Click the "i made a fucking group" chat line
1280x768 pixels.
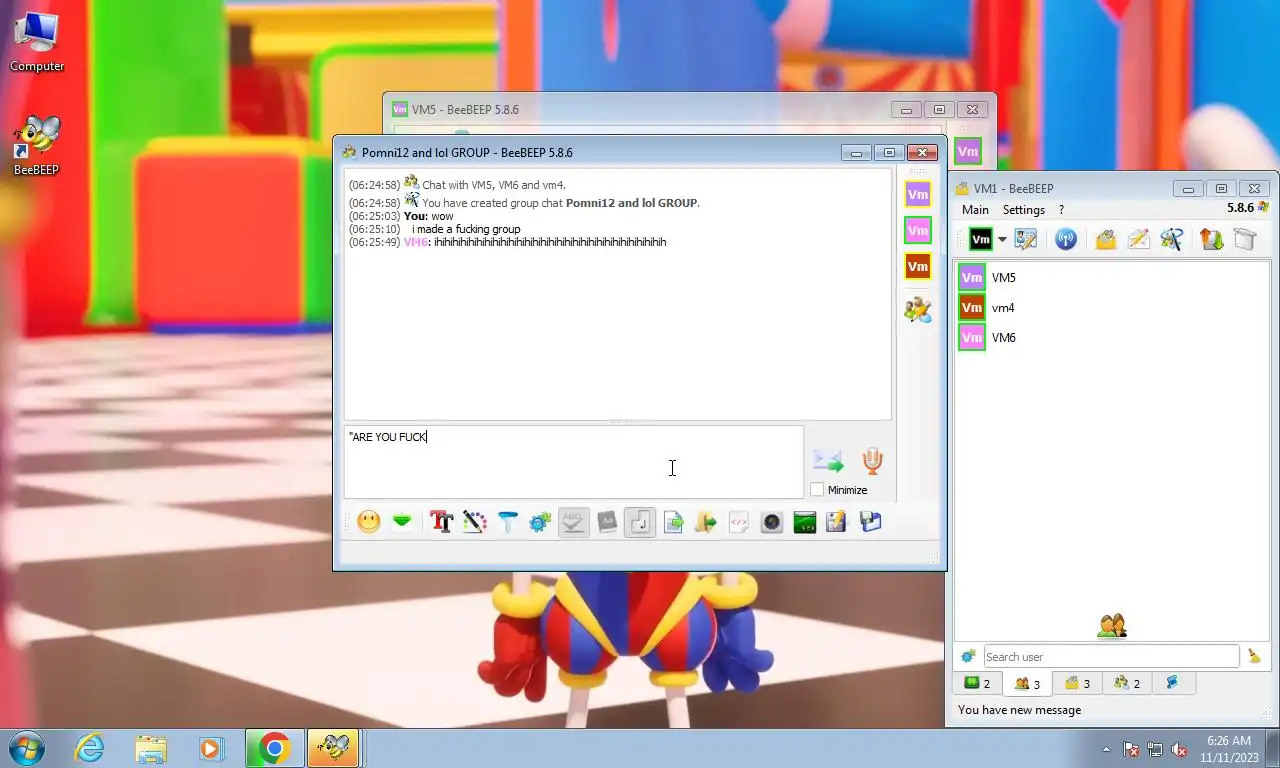(466, 229)
